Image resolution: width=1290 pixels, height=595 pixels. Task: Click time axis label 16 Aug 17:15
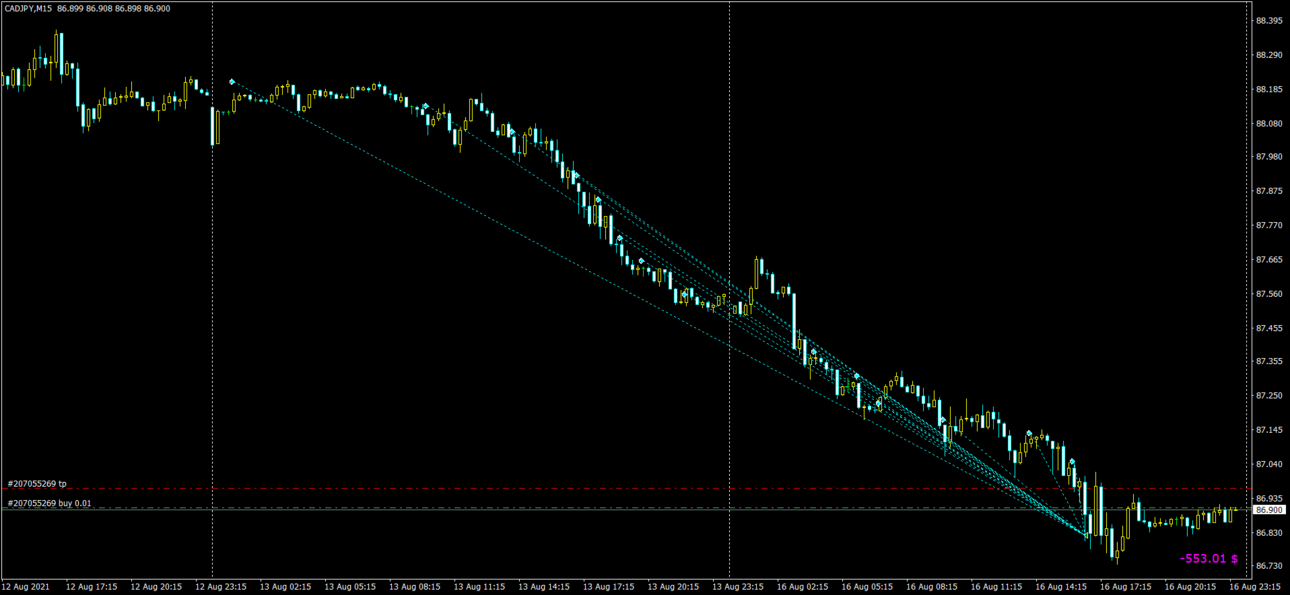(1125, 586)
